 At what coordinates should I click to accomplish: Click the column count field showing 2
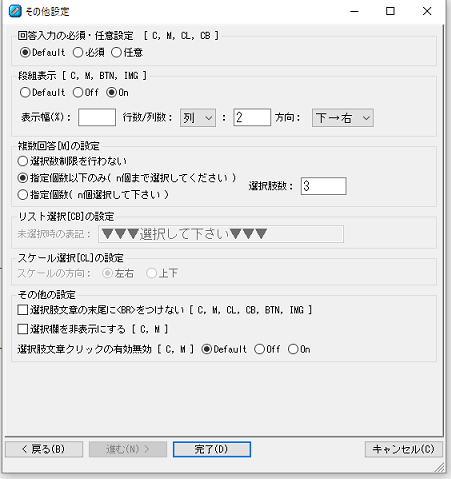(252, 117)
